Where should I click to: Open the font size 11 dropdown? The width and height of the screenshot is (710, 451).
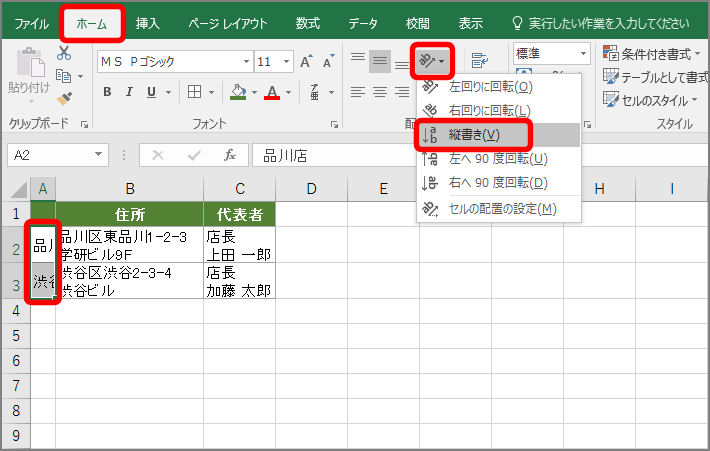tap(286, 62)
